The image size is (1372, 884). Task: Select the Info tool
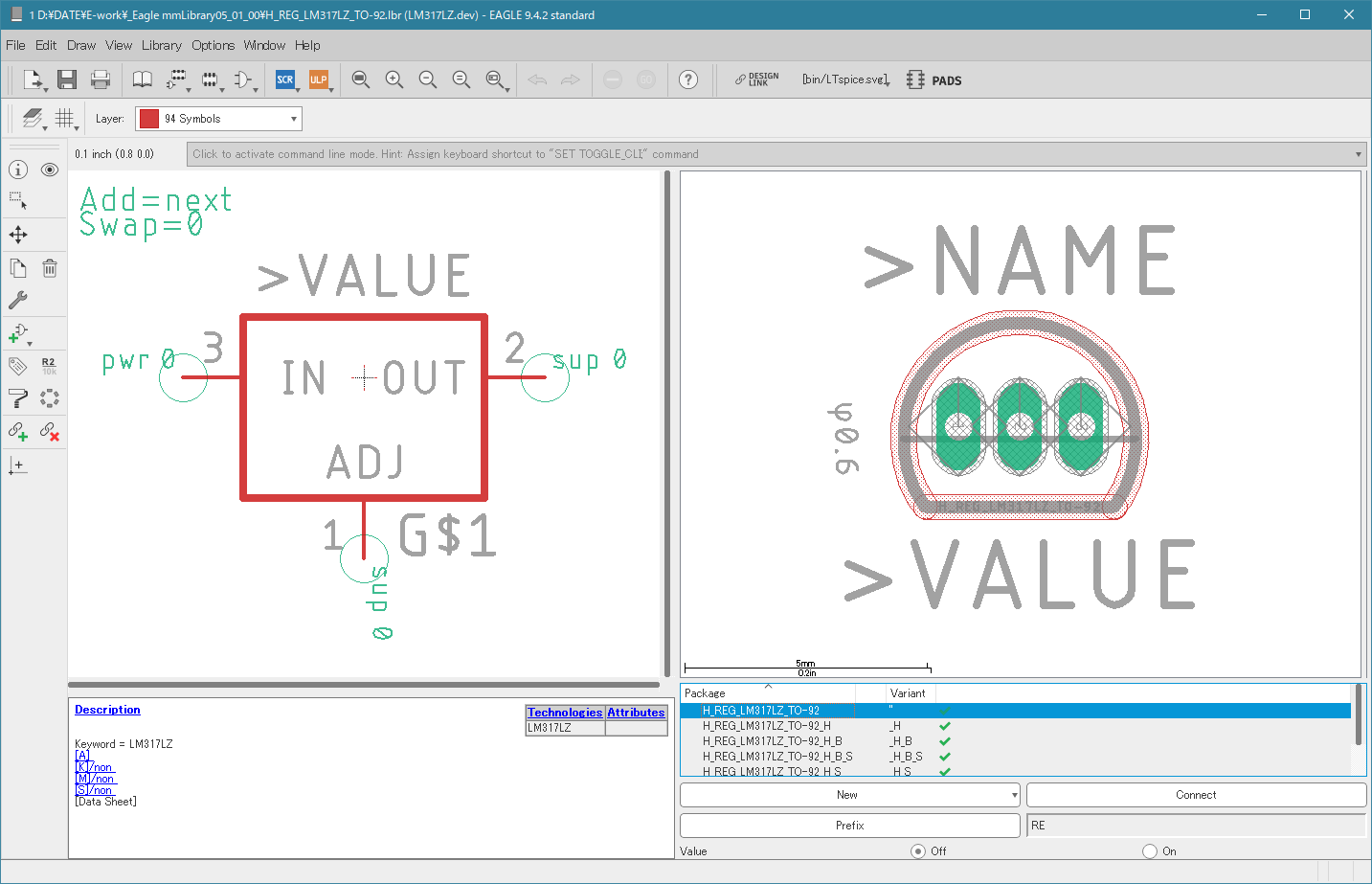(x=18, y=170)
